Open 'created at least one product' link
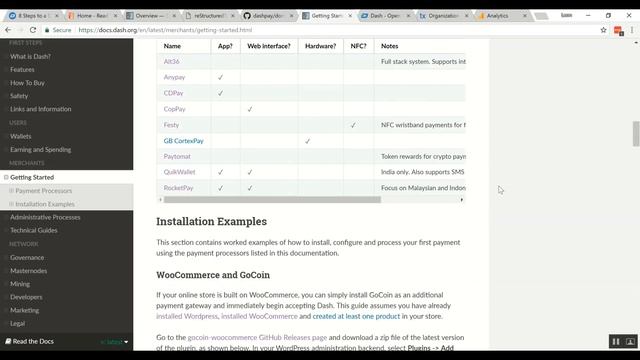This screenshot has height=360, width=640. (x=356, y=316)
